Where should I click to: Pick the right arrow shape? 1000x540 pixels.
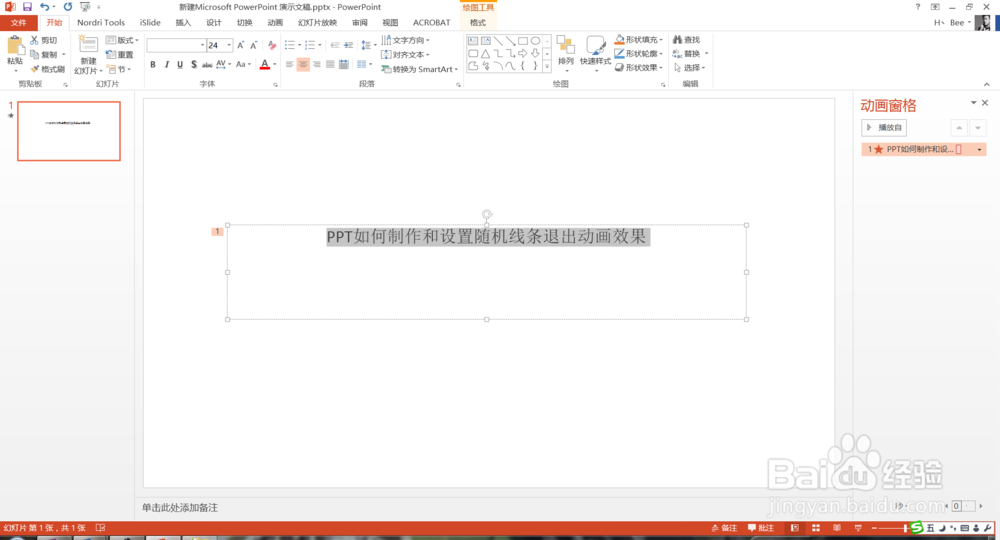click(x=522, y=54)
